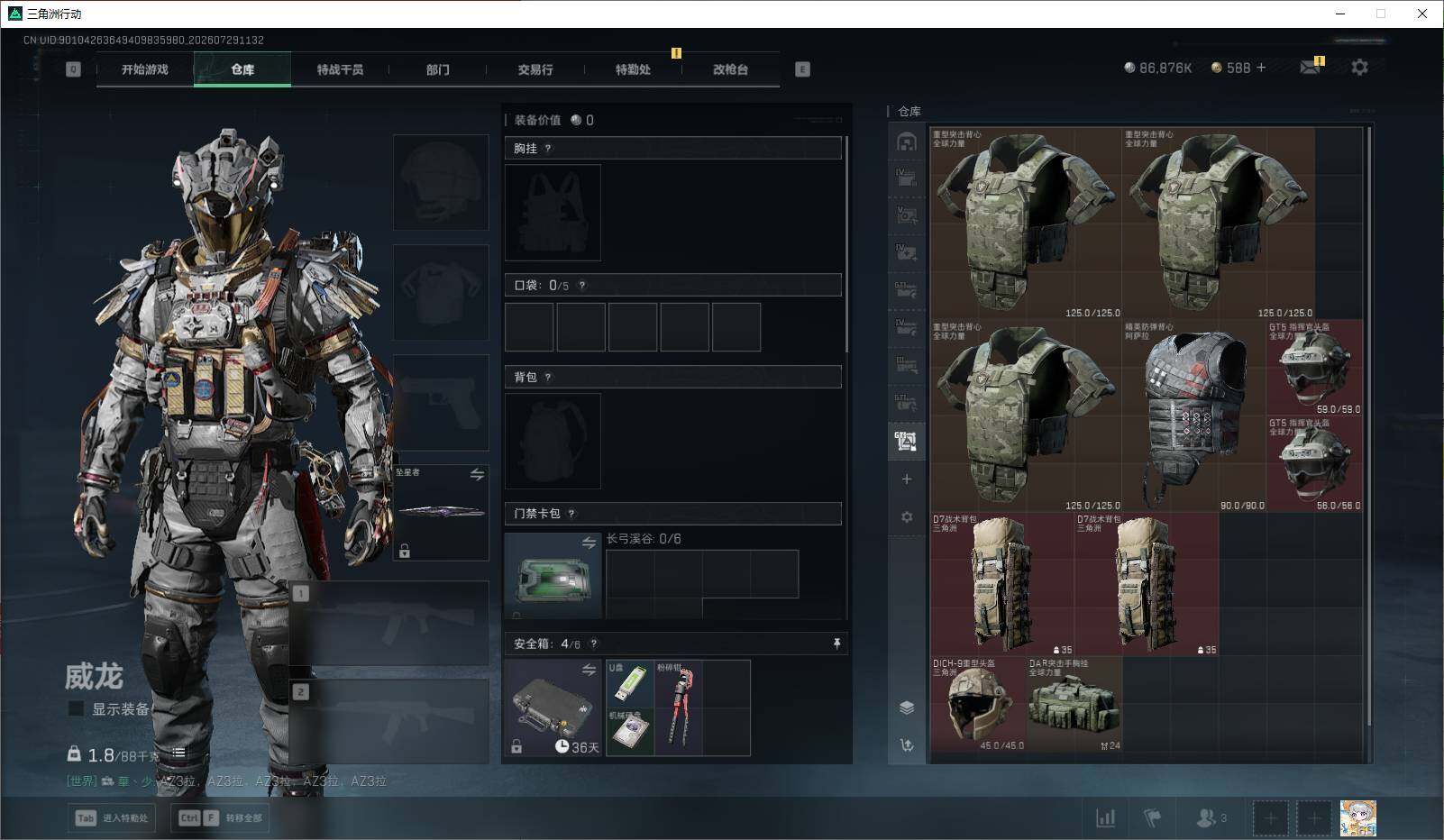Image resolution: width=1444 pixels, height=840 pixels.
Task: Open the 部门 tab
Action: (438, 69)
